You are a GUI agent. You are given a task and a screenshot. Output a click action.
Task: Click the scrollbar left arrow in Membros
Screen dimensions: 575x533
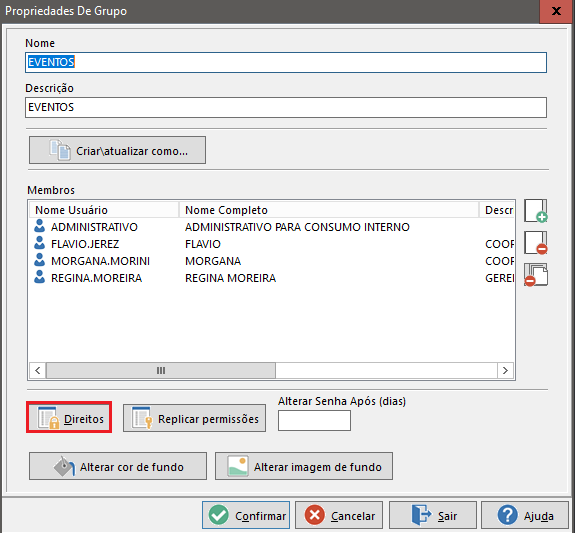point(37,370)
